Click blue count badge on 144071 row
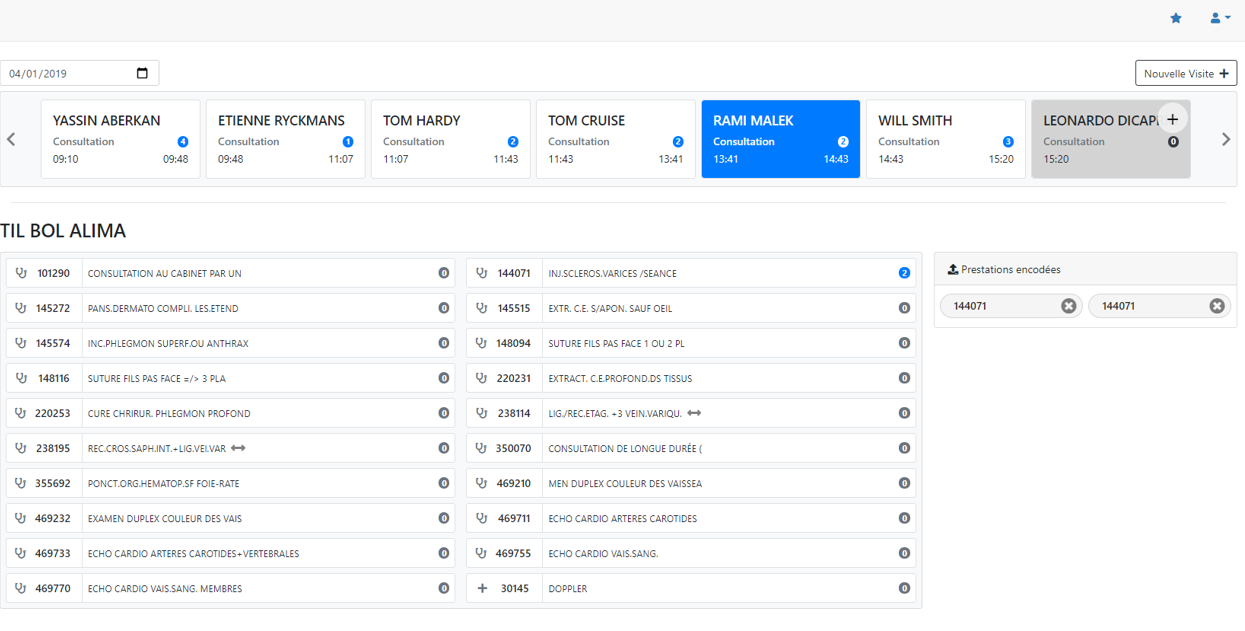The height and width of the screenshot is (631, 1245). tap(904, 273)
